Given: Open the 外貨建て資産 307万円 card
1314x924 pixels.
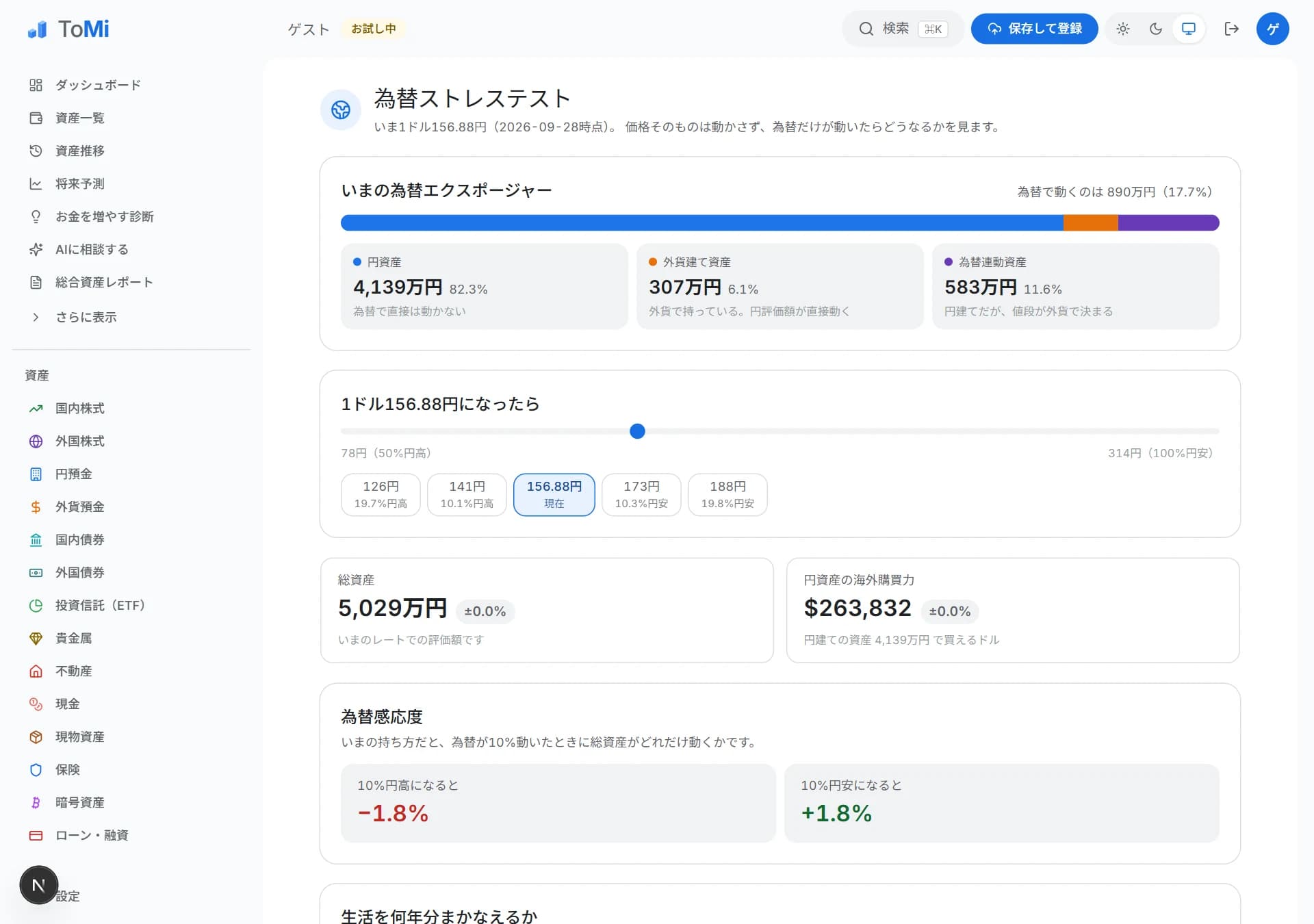Looking at the screenshot, I should point(780,286).
